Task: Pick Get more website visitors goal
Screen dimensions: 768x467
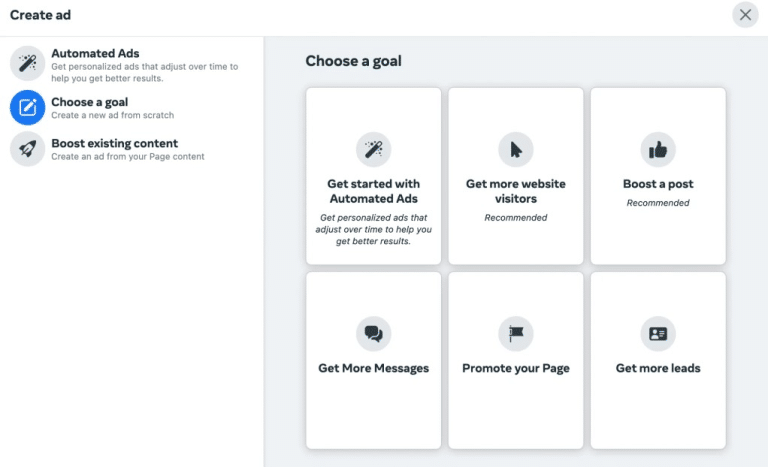Action: (x=515, y=191)
